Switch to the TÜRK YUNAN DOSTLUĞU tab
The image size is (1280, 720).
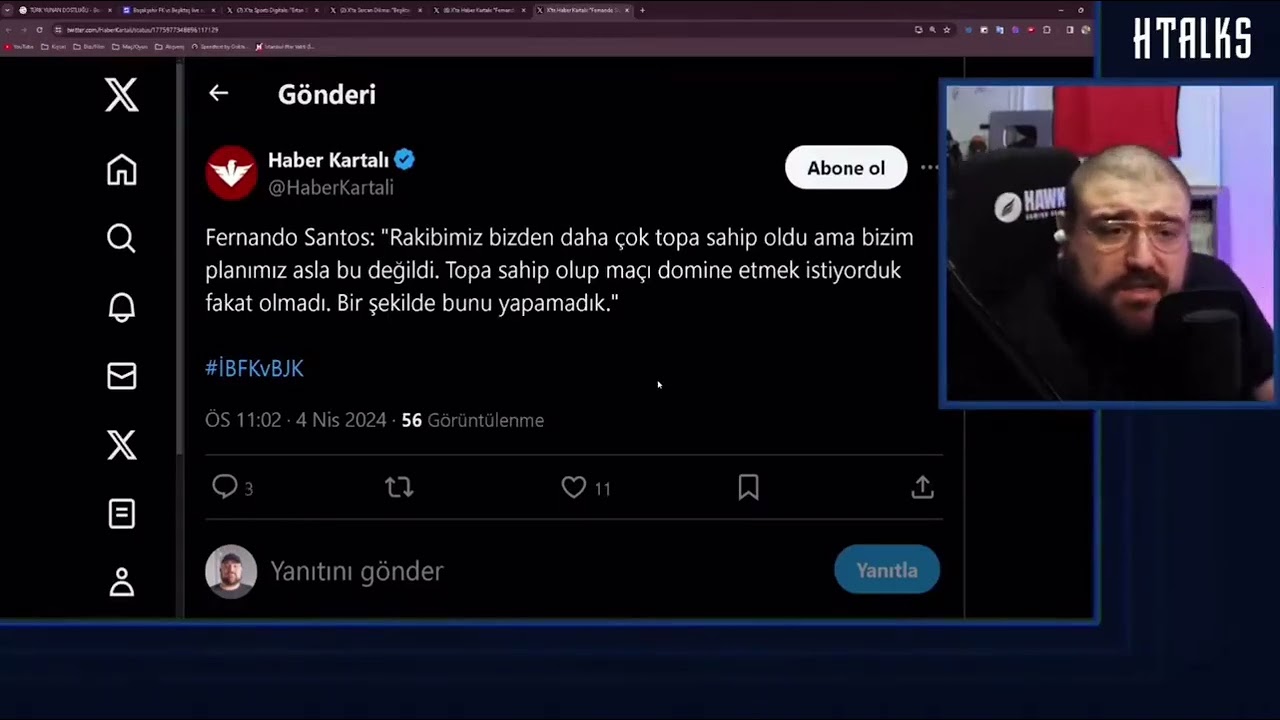click(64, 10)
